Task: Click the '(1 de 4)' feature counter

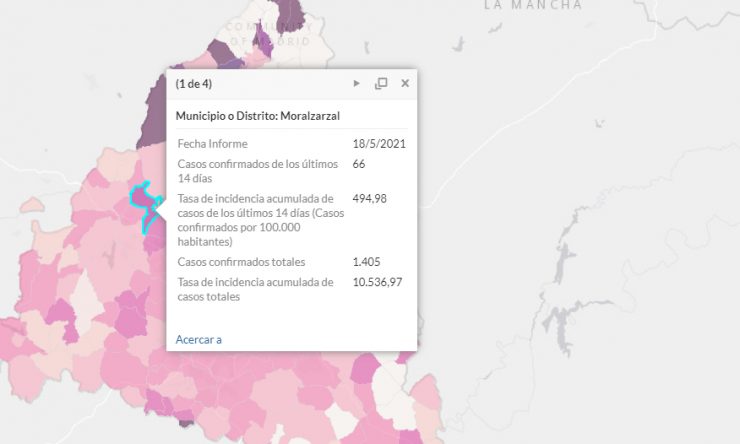Action: [193, 84]
